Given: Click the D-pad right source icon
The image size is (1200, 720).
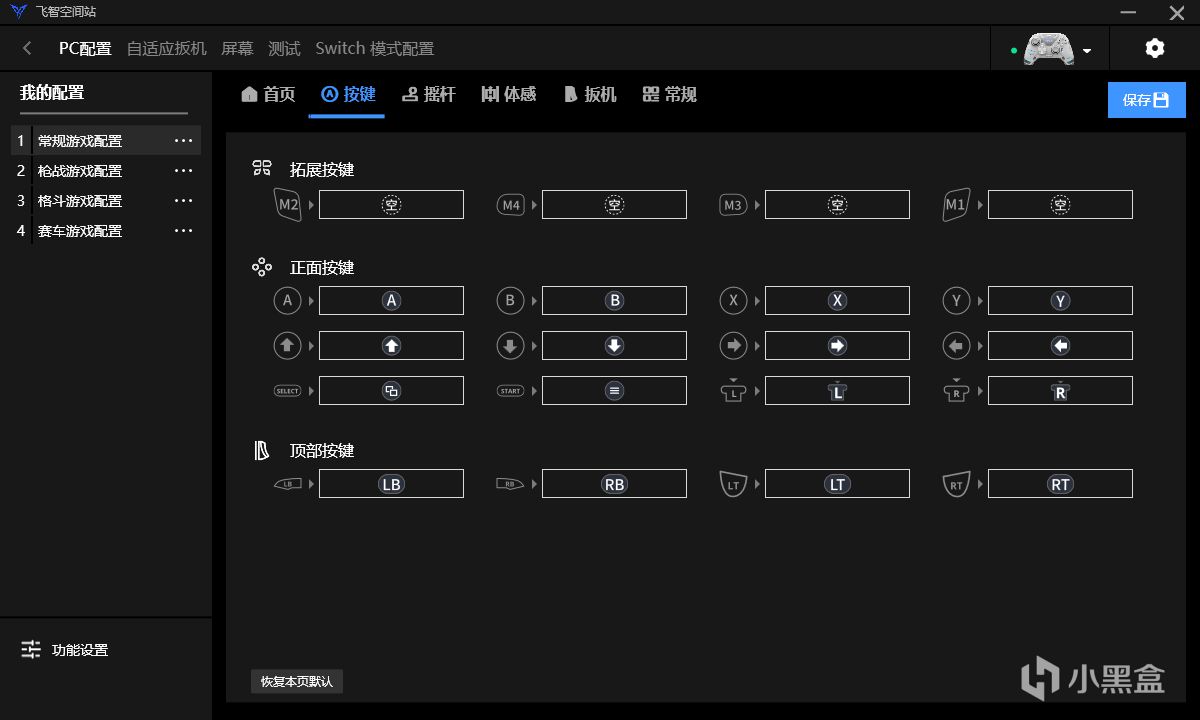Looking at the screenshot, I should pyautogui.click(x=734, y=345).
